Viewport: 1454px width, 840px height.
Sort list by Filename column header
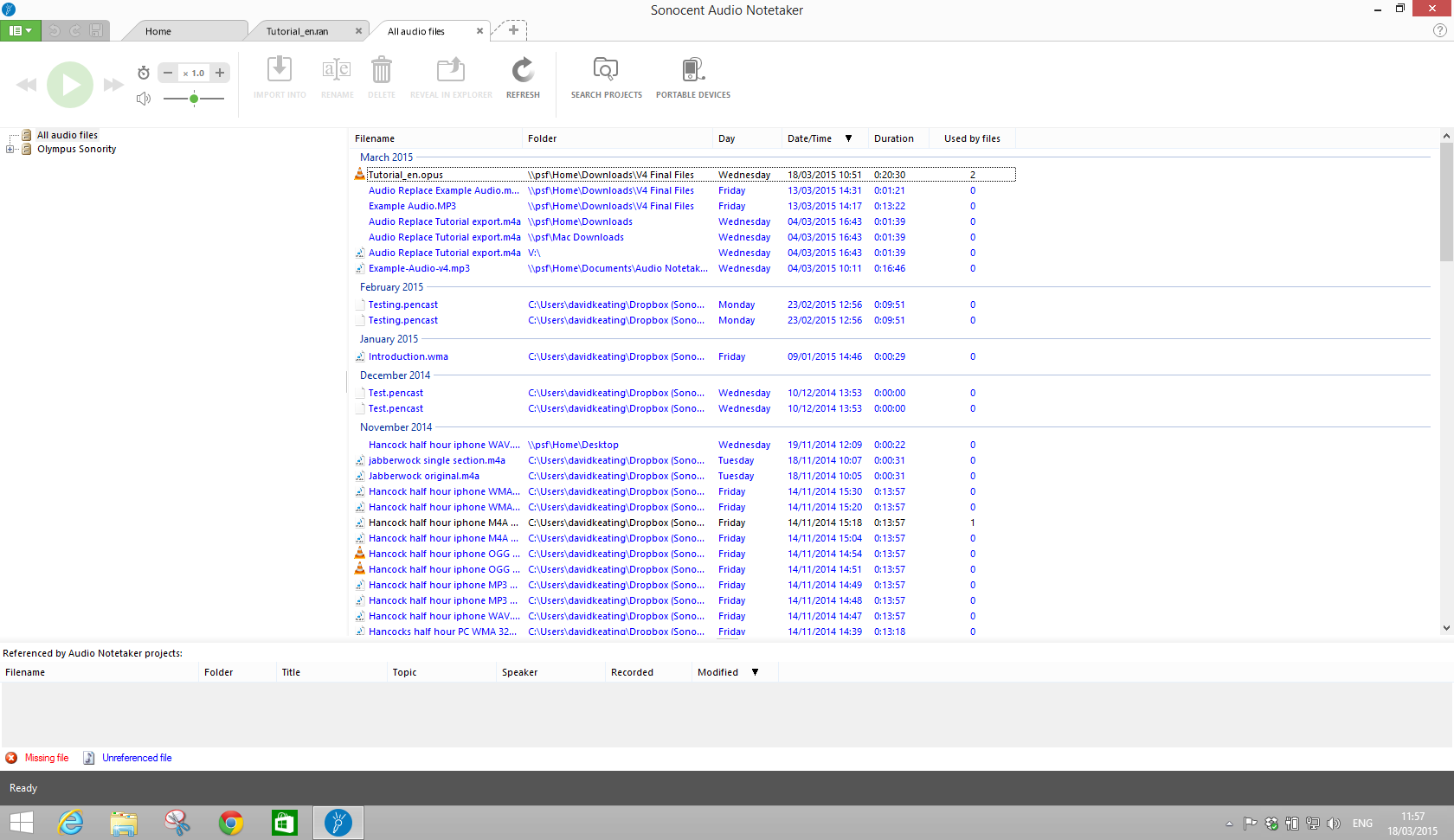(x=436, y=138)
